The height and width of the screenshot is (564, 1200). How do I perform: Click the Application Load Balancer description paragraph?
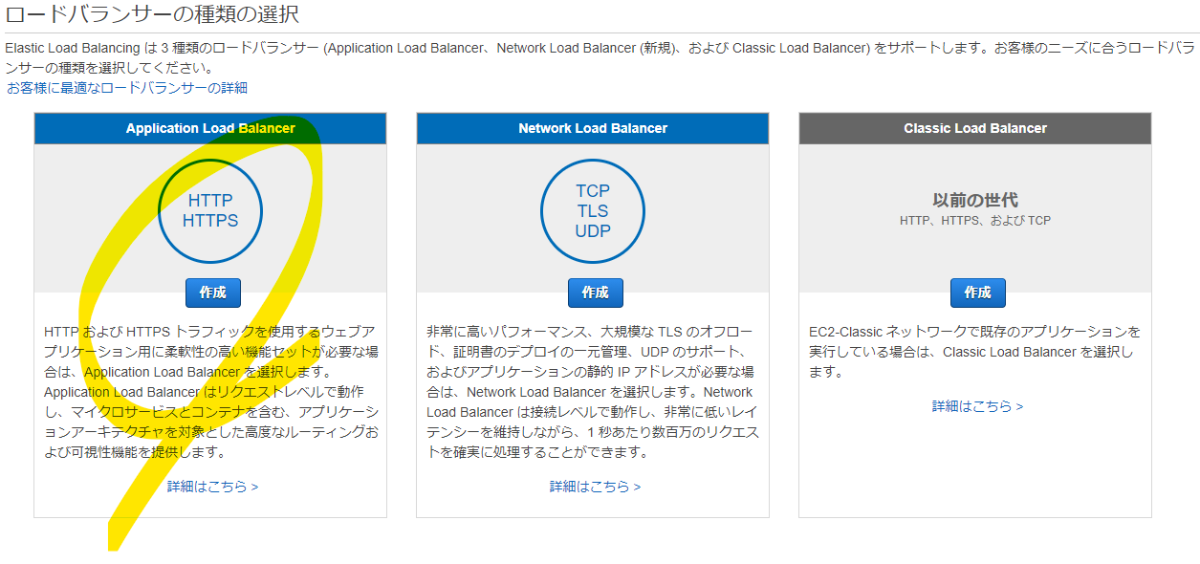(x=211, y=391)
